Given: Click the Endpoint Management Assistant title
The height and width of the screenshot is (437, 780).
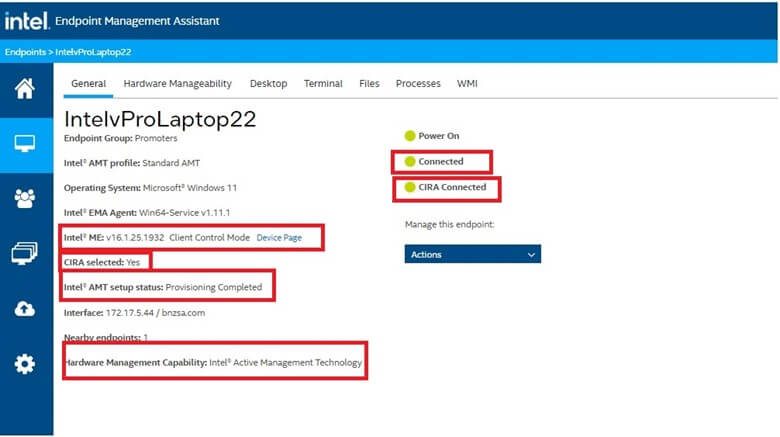Looking at the screenshot, I should (x=137, y=21).
